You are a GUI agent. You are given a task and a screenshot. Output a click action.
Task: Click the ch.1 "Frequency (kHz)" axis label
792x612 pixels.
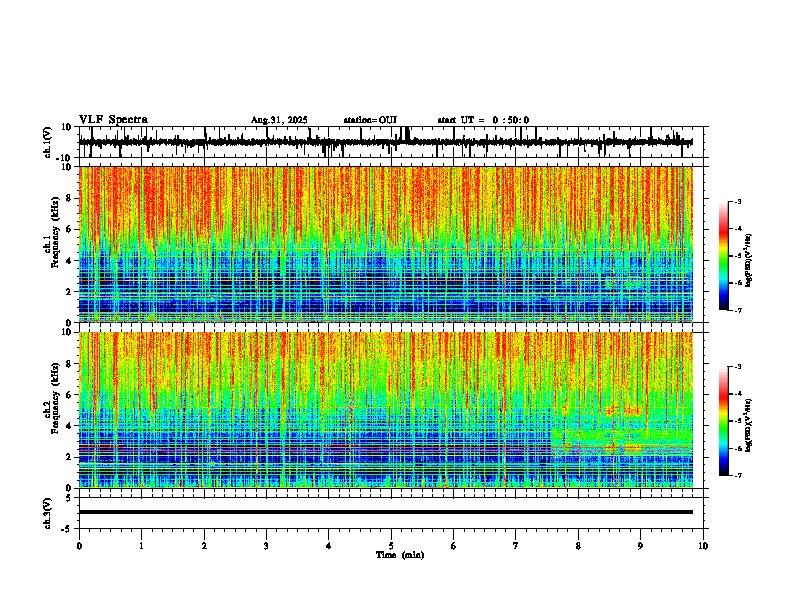coord(55,233)
